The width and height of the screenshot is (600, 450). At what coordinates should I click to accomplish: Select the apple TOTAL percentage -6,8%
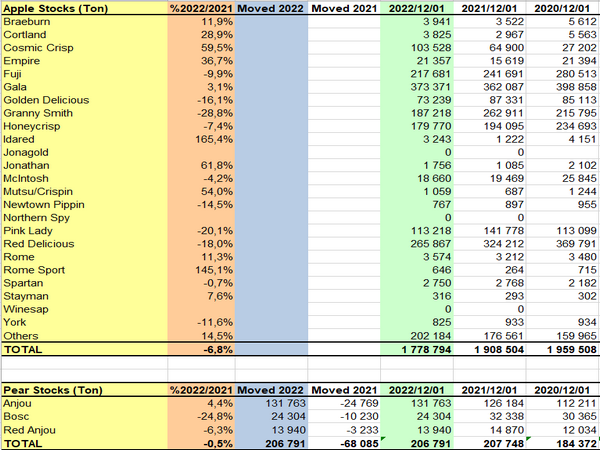tap(200, 351)
